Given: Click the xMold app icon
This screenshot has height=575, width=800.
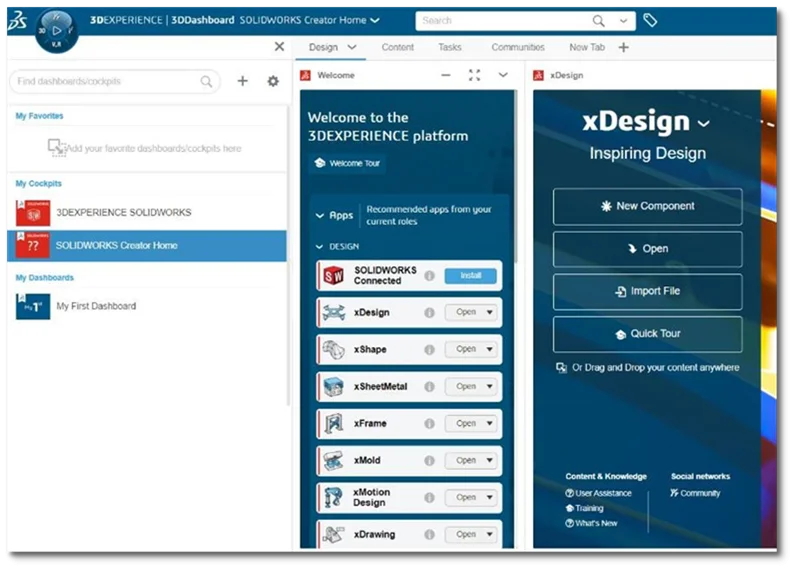Looking at the screenshot, I should coord(333,460).
